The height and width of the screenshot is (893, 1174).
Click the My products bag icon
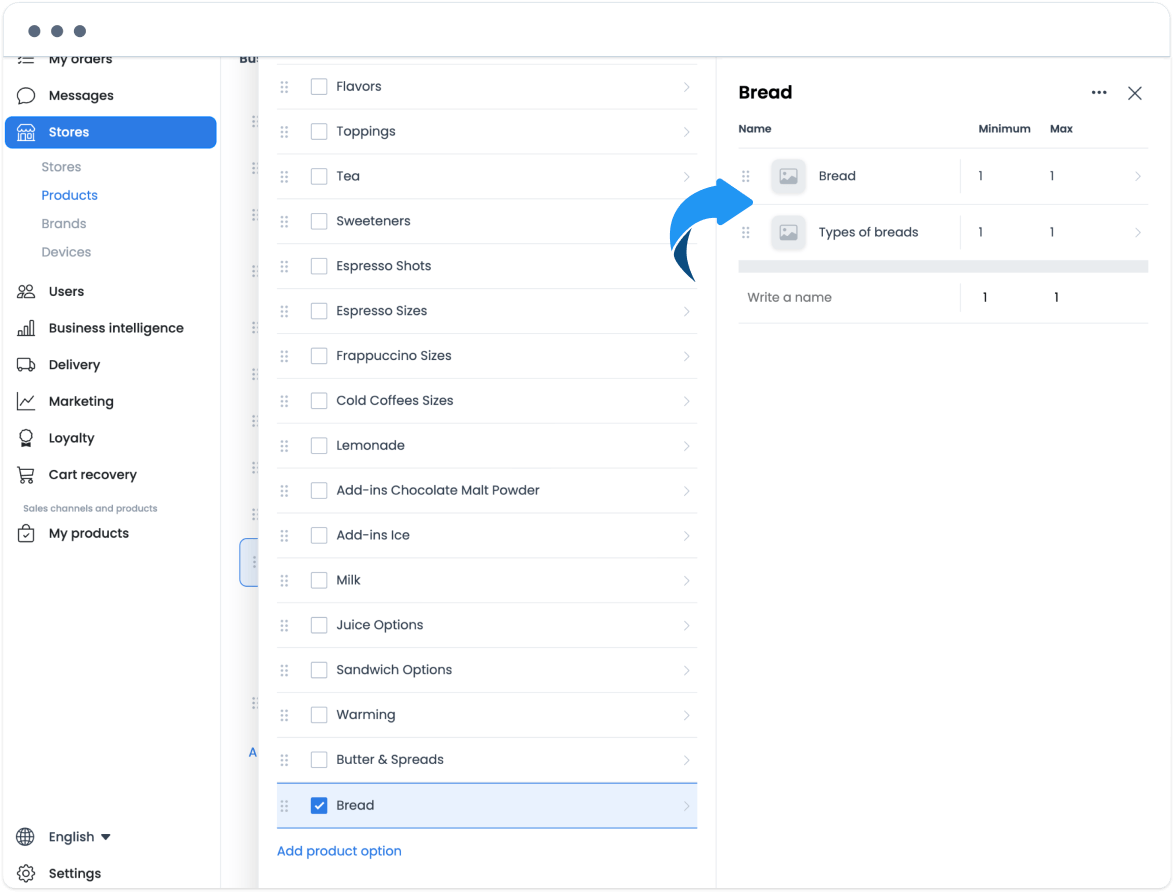pyautogui.click(x=26, y=534)
